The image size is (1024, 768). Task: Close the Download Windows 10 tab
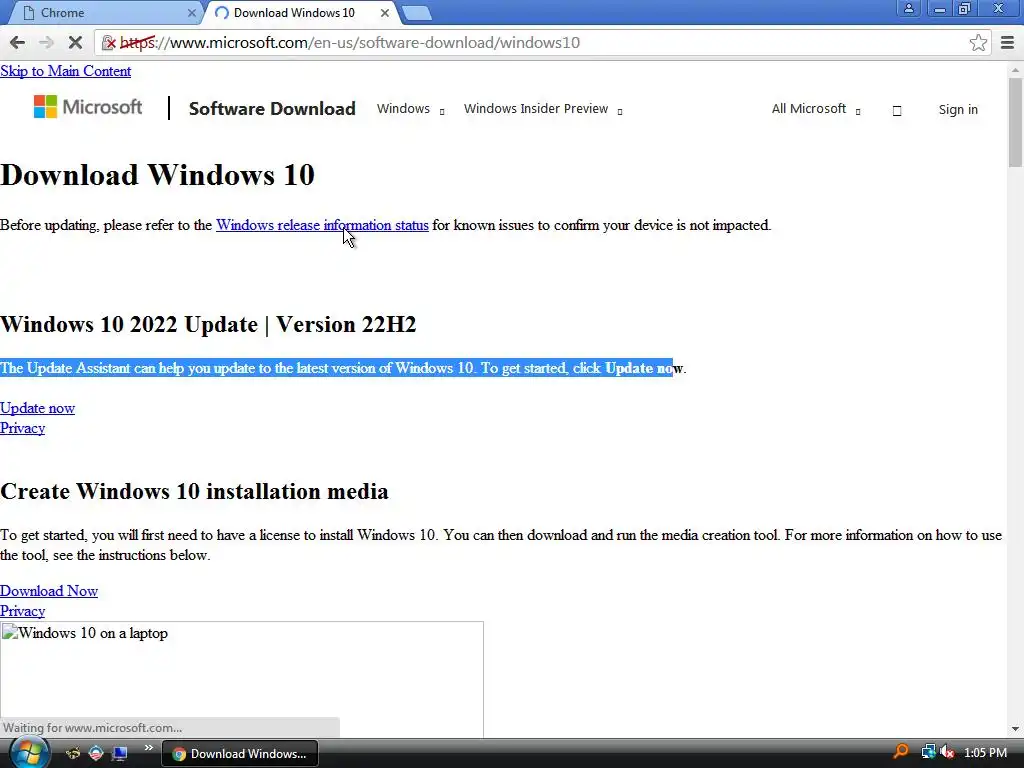point(385,13)
